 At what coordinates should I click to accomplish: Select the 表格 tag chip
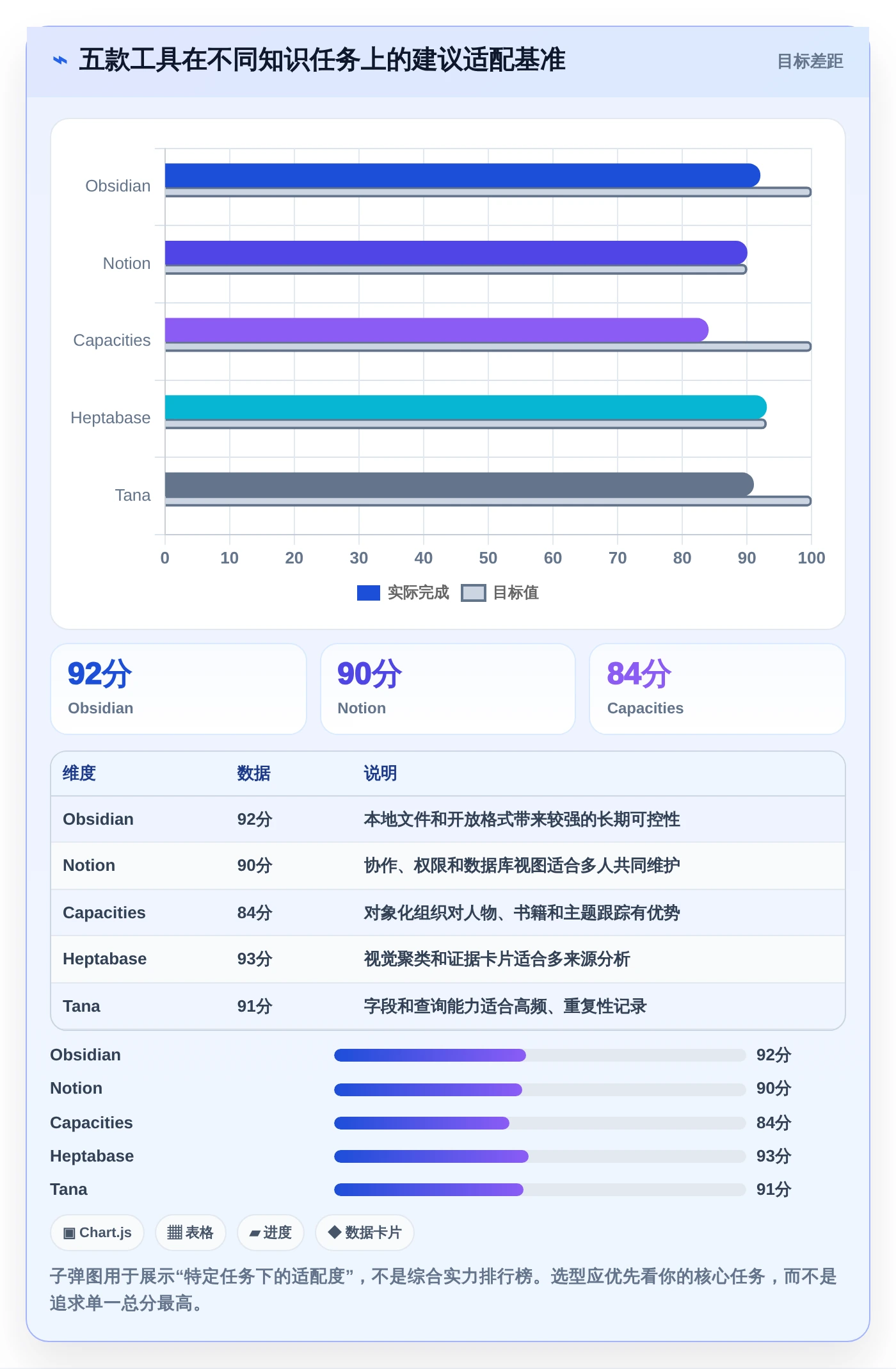click(x=190, y=1233)
